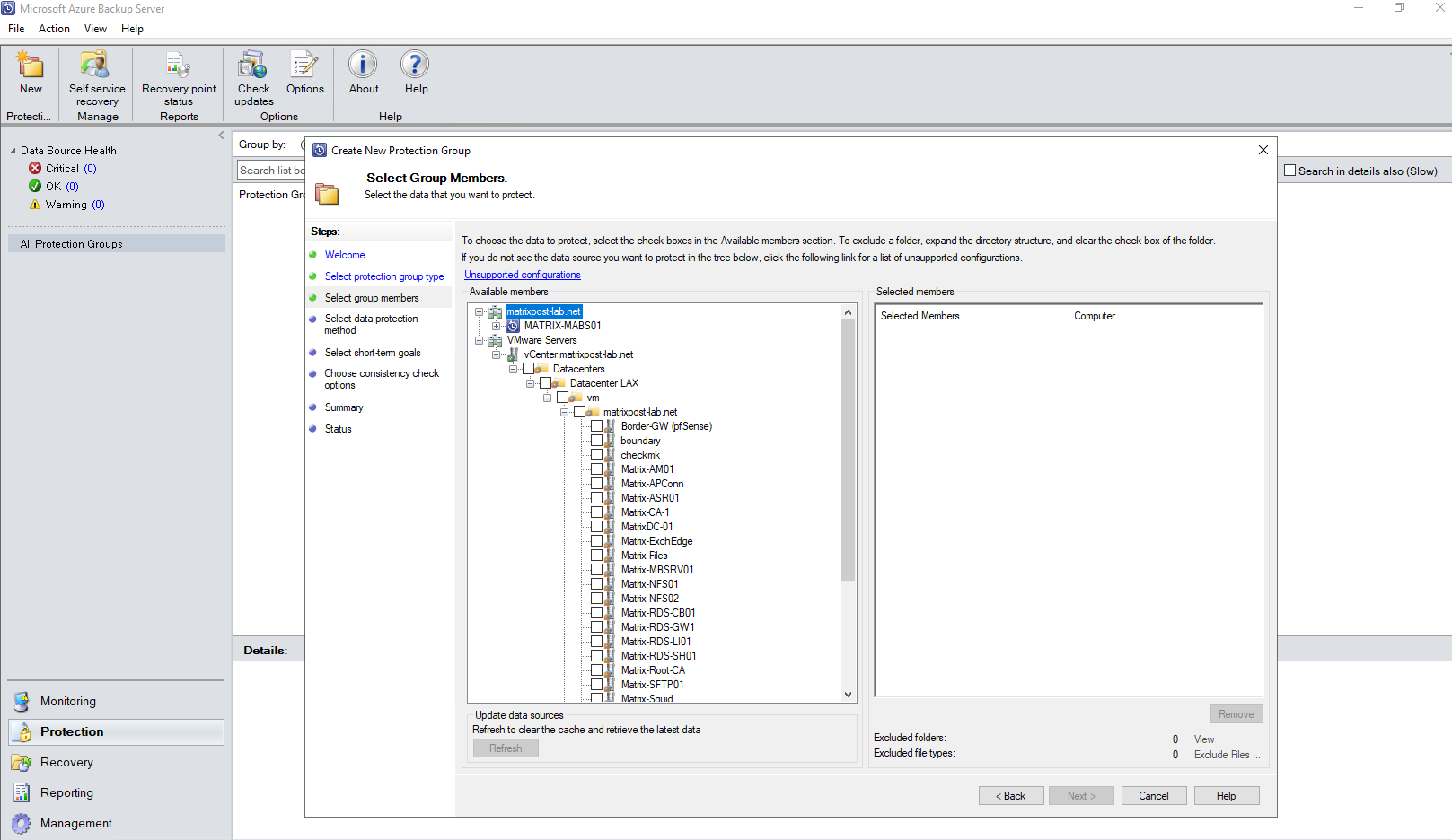1452x840 pixels.
Task: Expand the MATRIX-MABS01 server node
Action: pos(496,326)
